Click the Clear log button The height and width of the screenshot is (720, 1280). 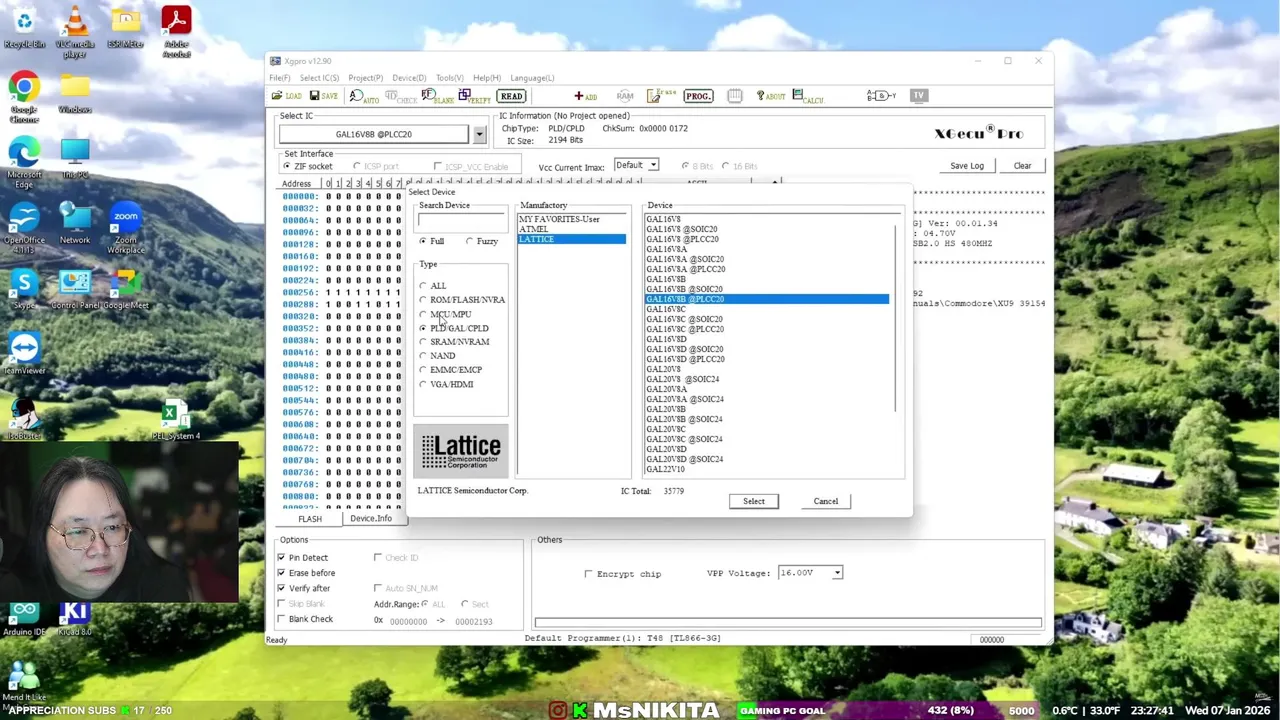click(x=1022, y=166)
